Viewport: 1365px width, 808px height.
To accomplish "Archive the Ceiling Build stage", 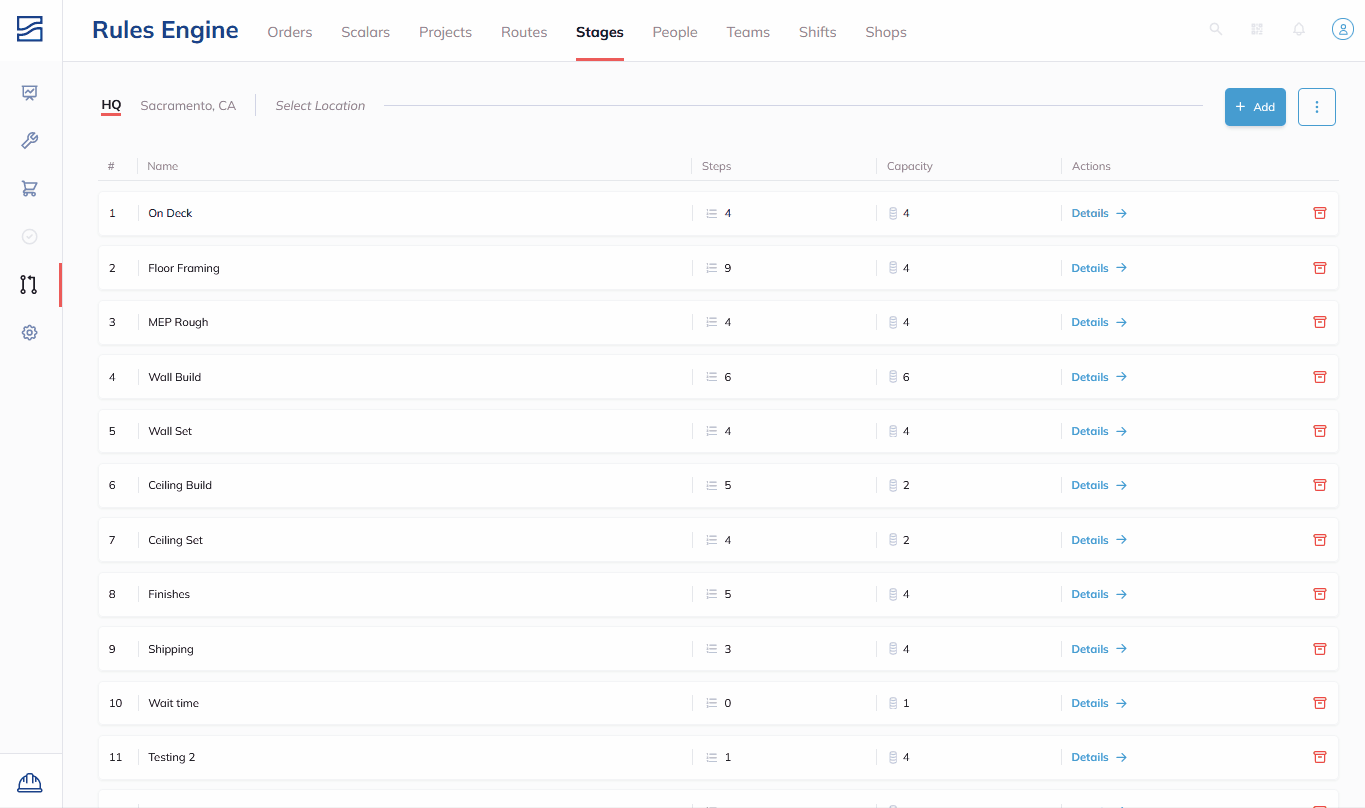I will (1319, 485).
